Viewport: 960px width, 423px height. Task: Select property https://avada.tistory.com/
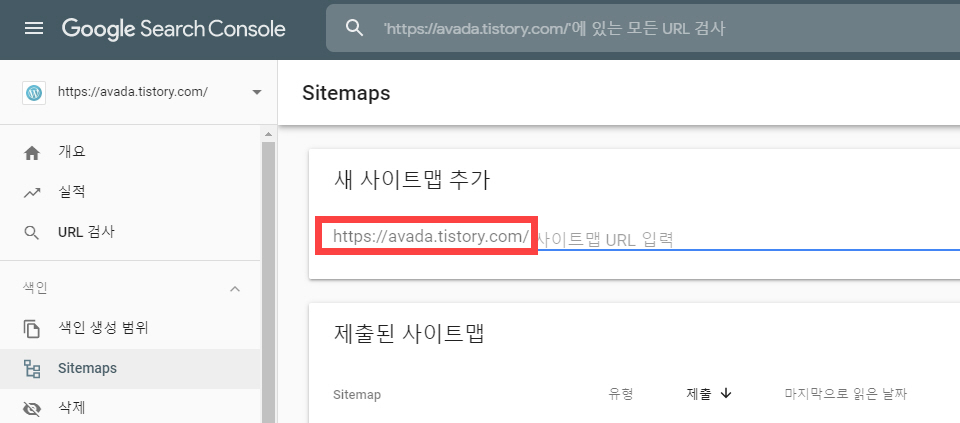[133, 92]
